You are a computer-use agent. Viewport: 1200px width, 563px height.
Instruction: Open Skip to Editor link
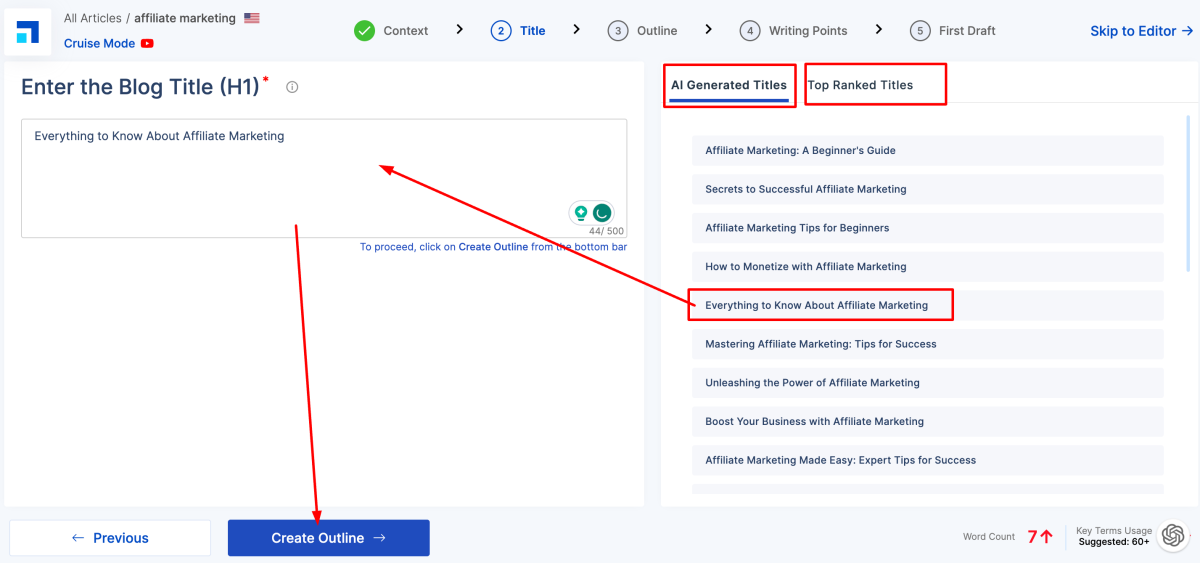click(1141, 31)
